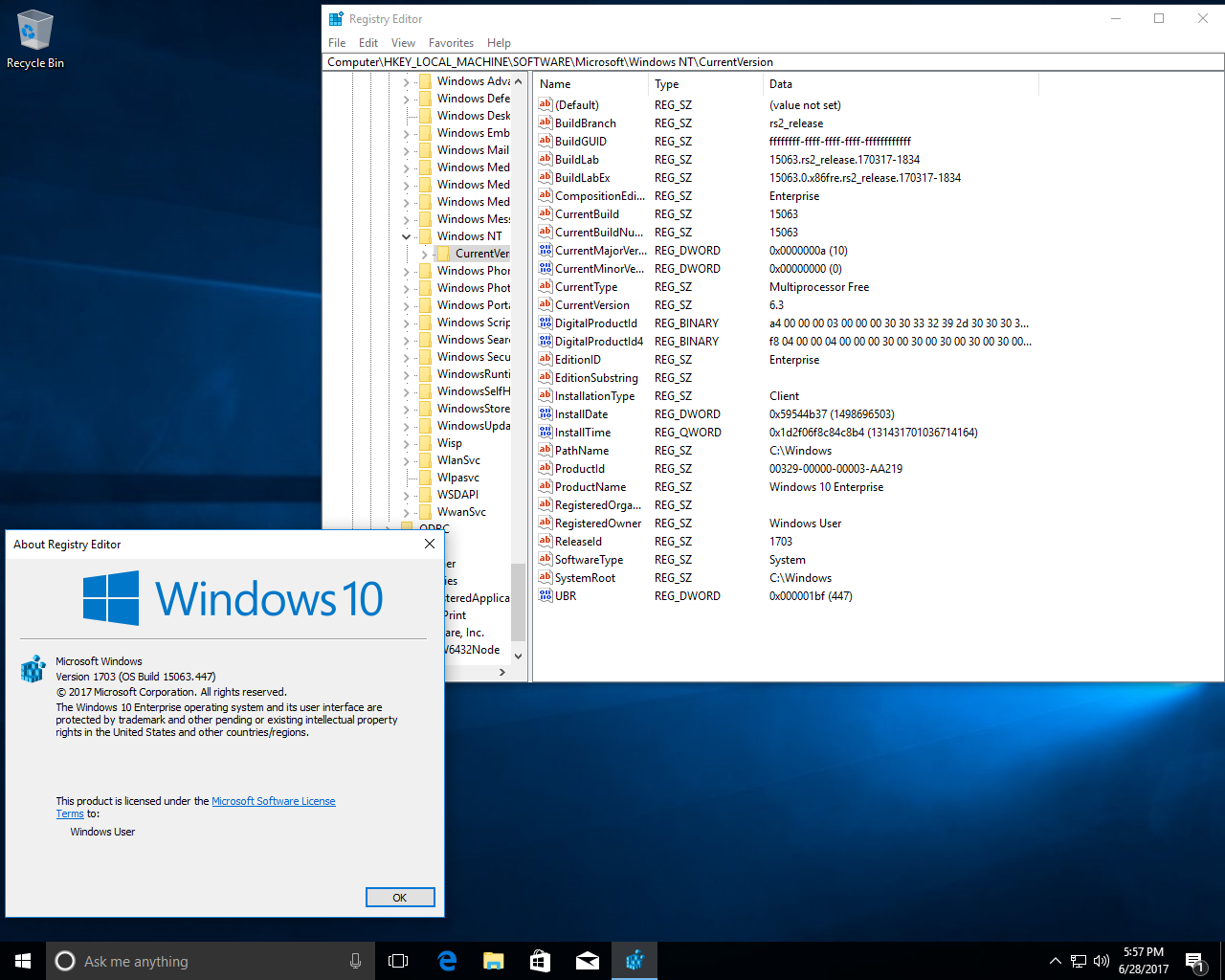Screen dimensions: 1225x980
Task: Open the View menu
Action: [x=403, y=43]
